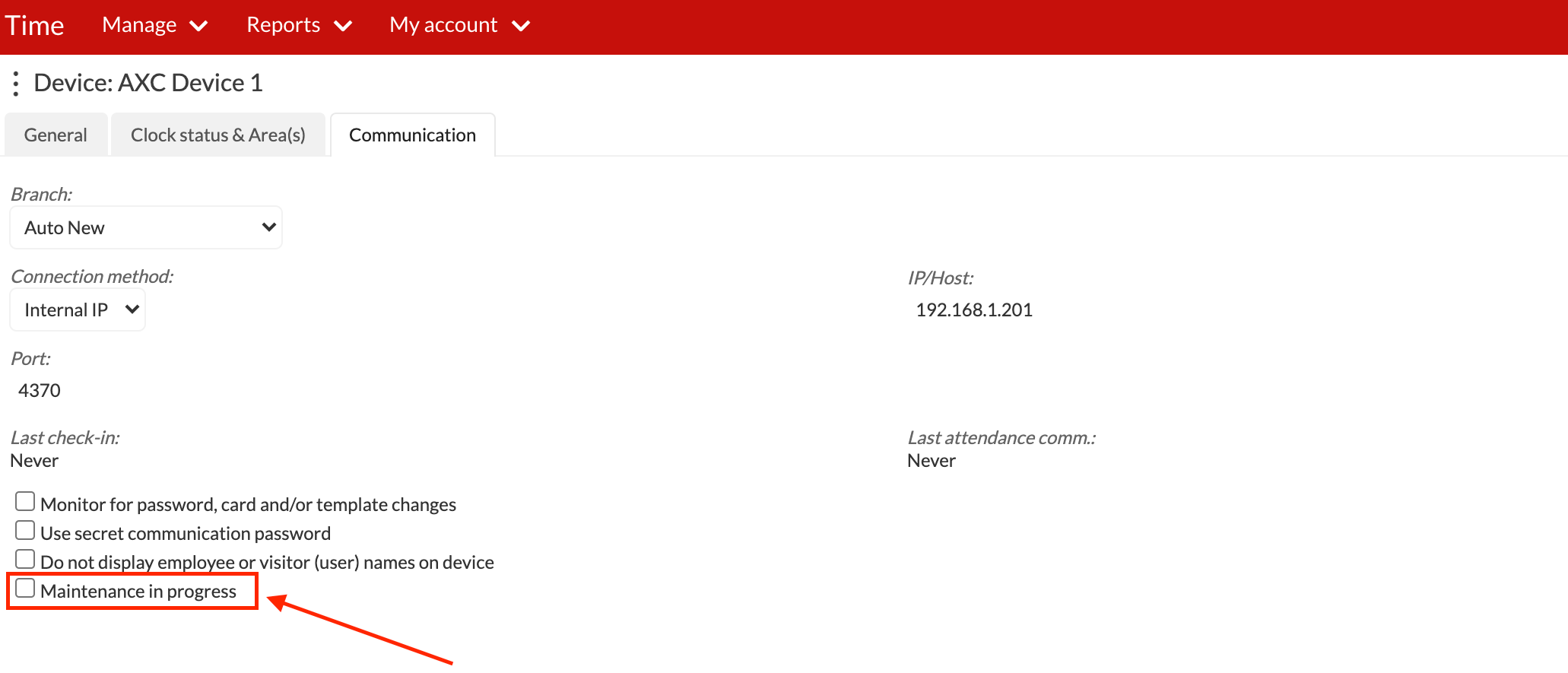This screenshot has height=673, width=1568.
Task: Open the Reports menu
Action: [300, 25]
